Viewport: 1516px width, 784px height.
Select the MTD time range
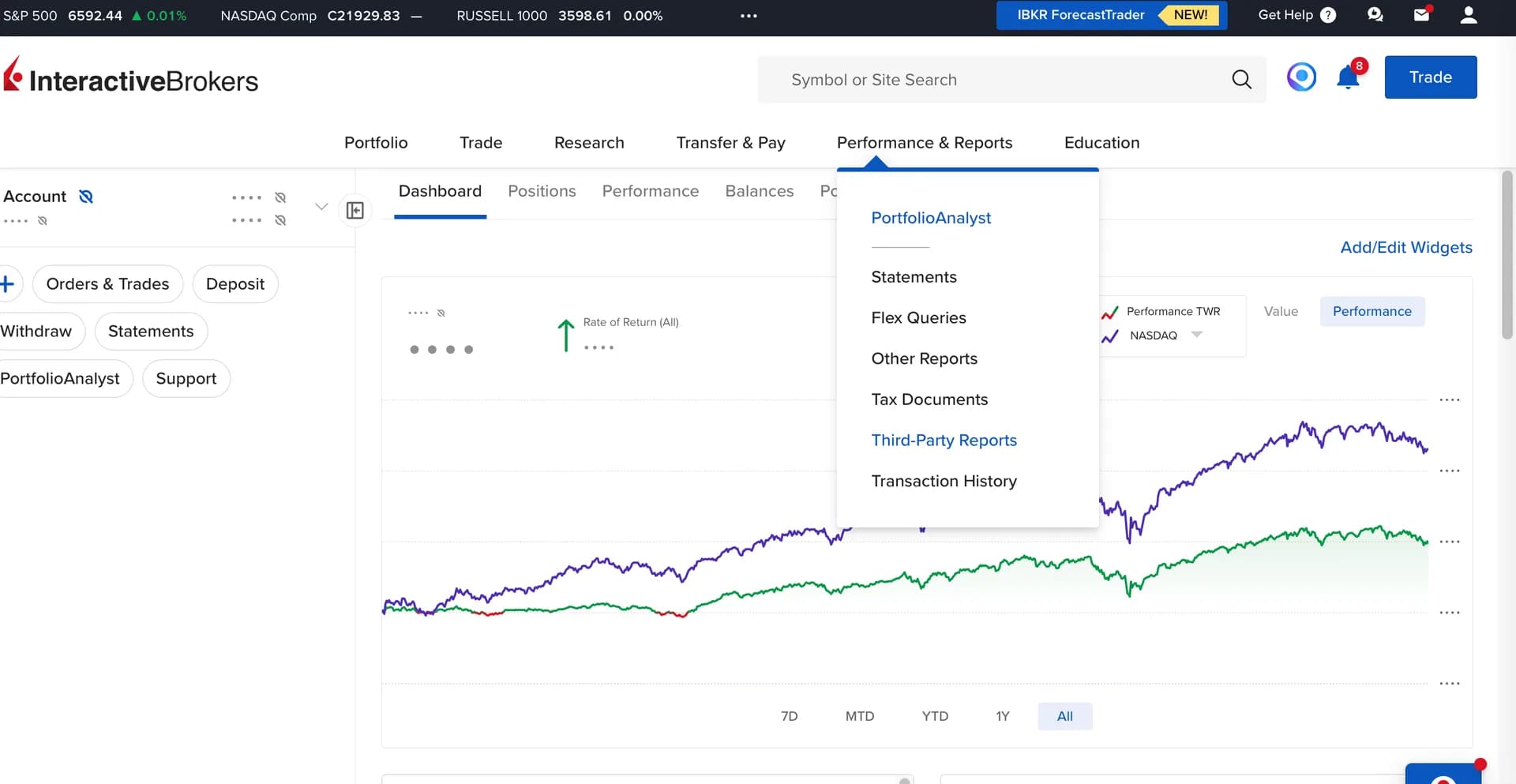pyautogui.click(x=860, y=716)
